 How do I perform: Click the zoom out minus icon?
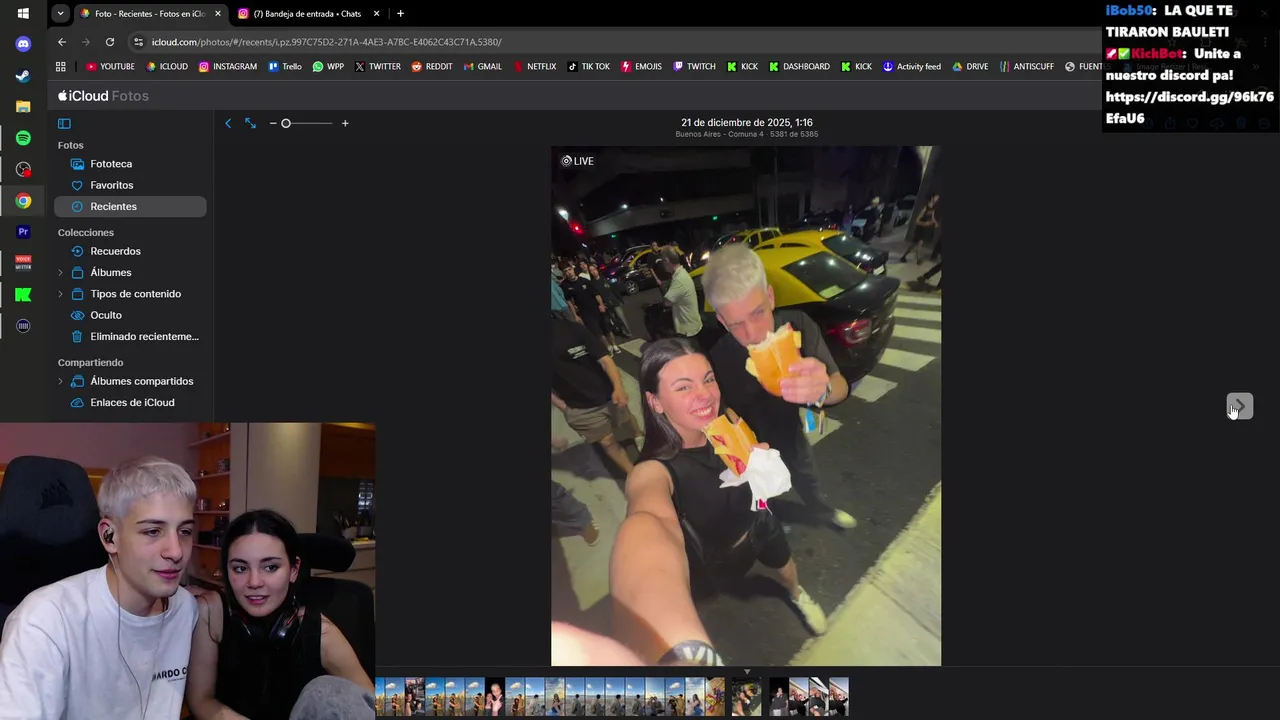click(x=273, y=123)
